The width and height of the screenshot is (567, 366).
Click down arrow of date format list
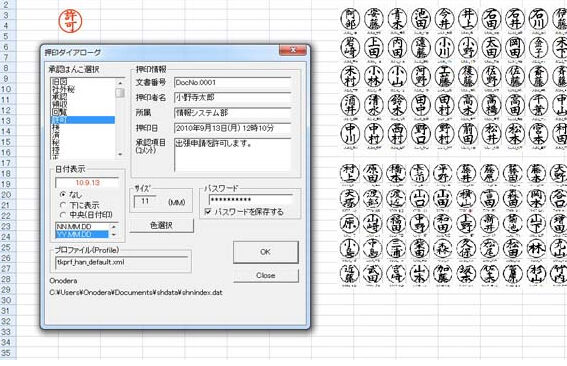(x=114, y=234)
